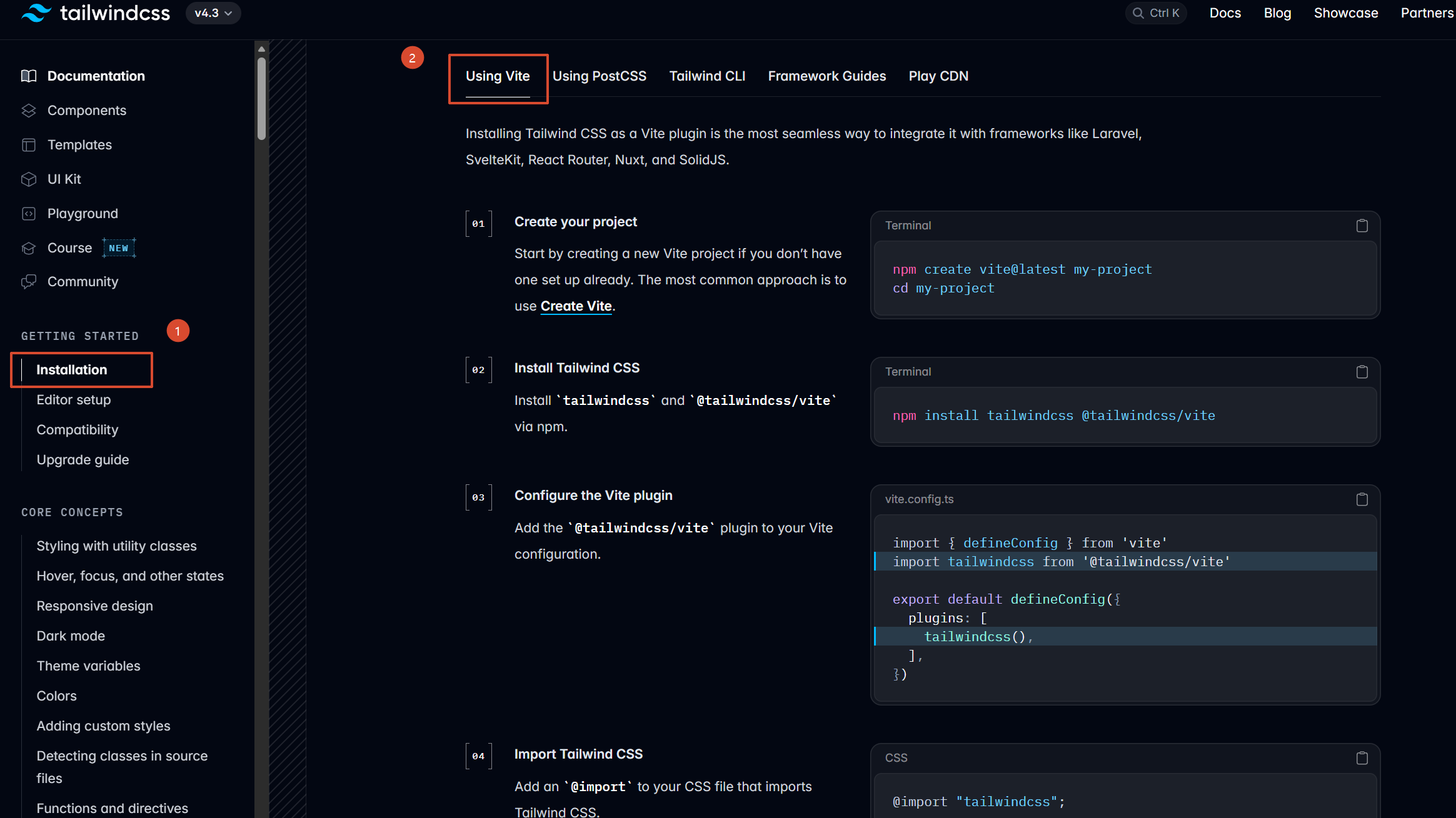Click the search magnifier icon
The image size is (1456, 818).
tap(1138, 13)
